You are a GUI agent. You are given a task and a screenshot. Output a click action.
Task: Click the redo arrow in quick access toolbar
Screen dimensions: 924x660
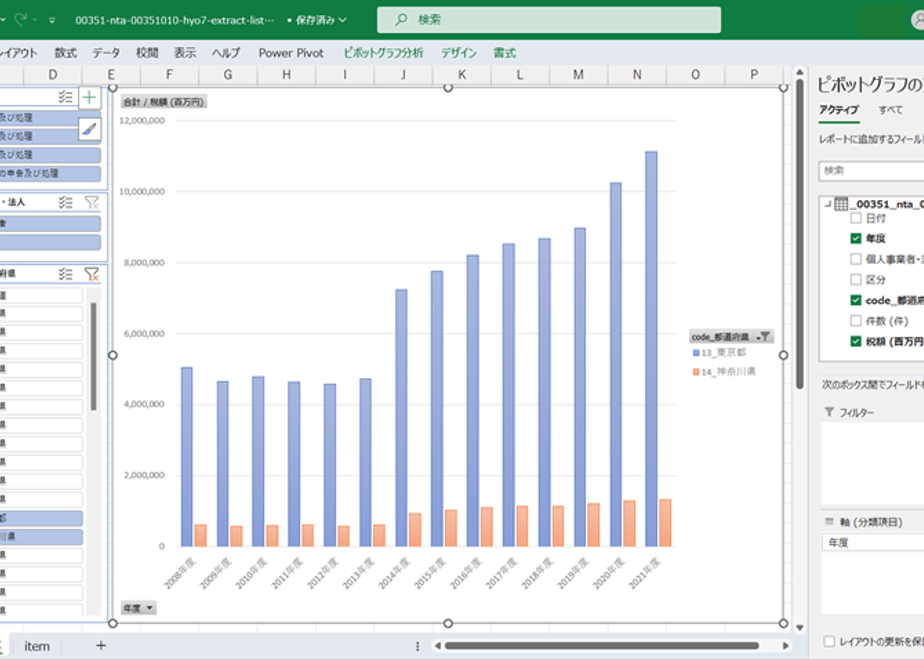click(x=21, y=19)
